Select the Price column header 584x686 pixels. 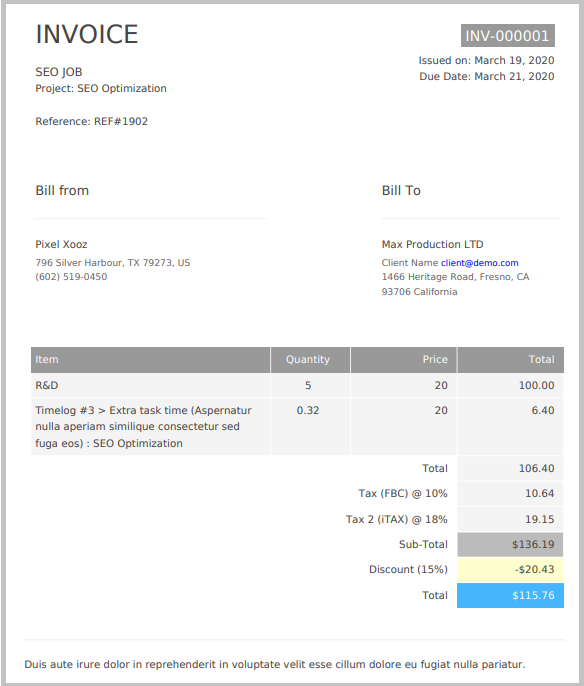[403, 360]
